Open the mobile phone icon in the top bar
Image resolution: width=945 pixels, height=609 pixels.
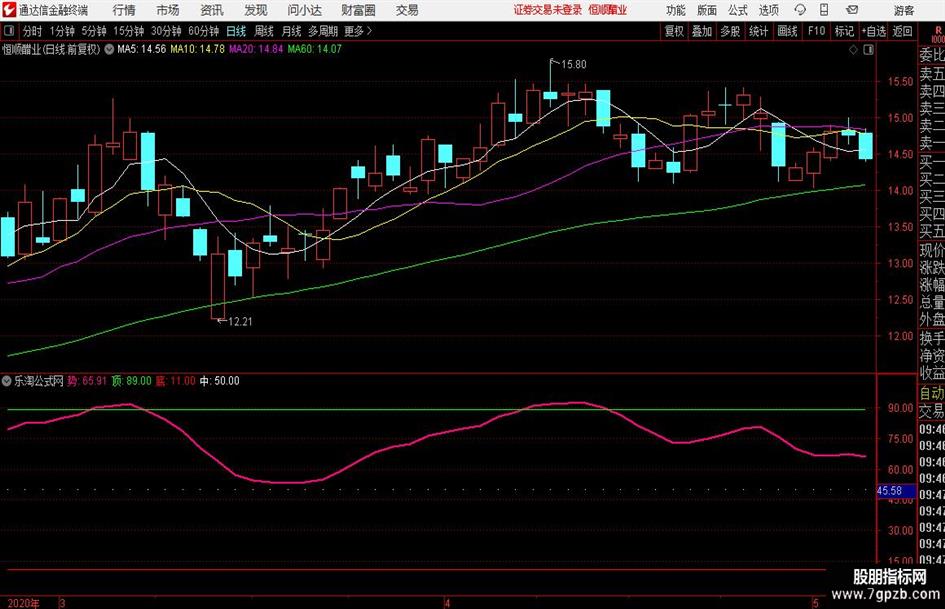tap(824, 10)
